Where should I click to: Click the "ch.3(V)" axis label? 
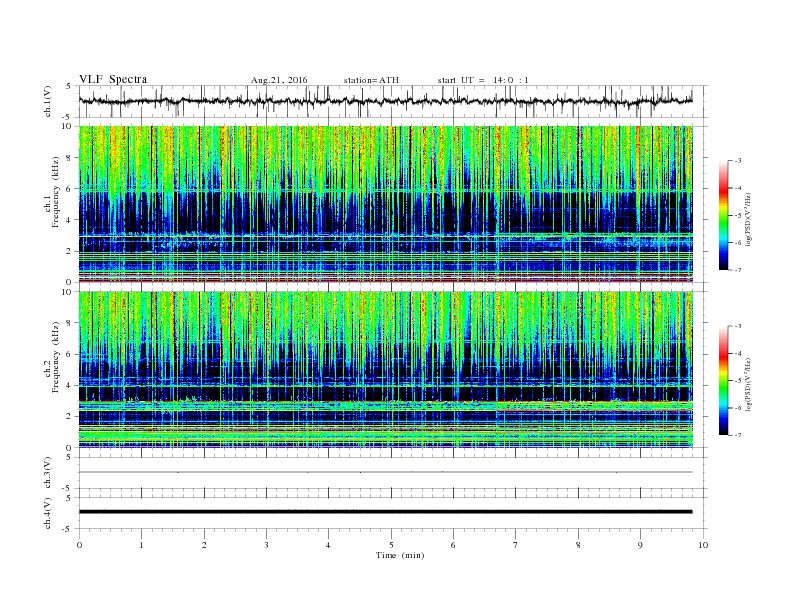[x=48, y=473]
